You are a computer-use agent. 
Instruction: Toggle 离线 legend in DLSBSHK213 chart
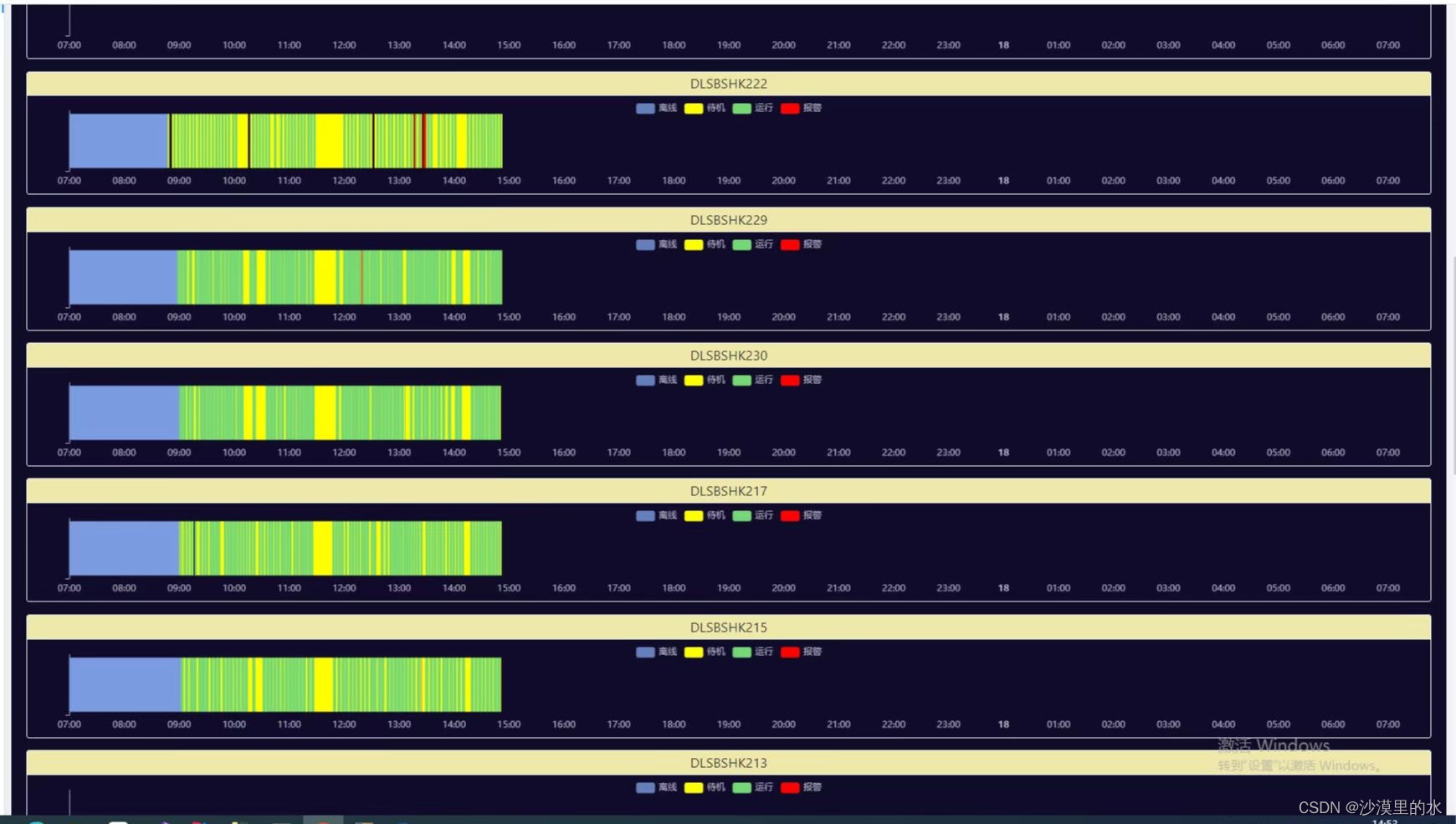tap(657, 787)
